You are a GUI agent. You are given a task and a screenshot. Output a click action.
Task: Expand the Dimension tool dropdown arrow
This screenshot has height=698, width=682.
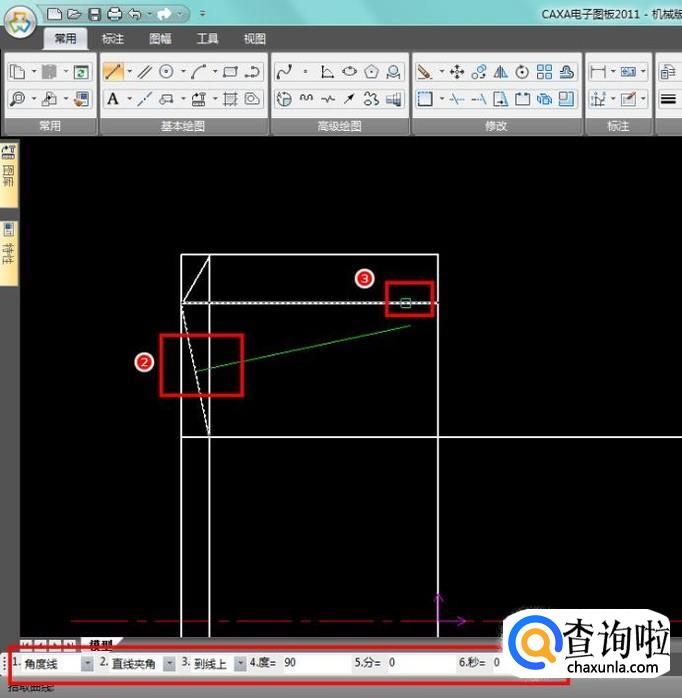pyautogui.click(x=613, y=71)
